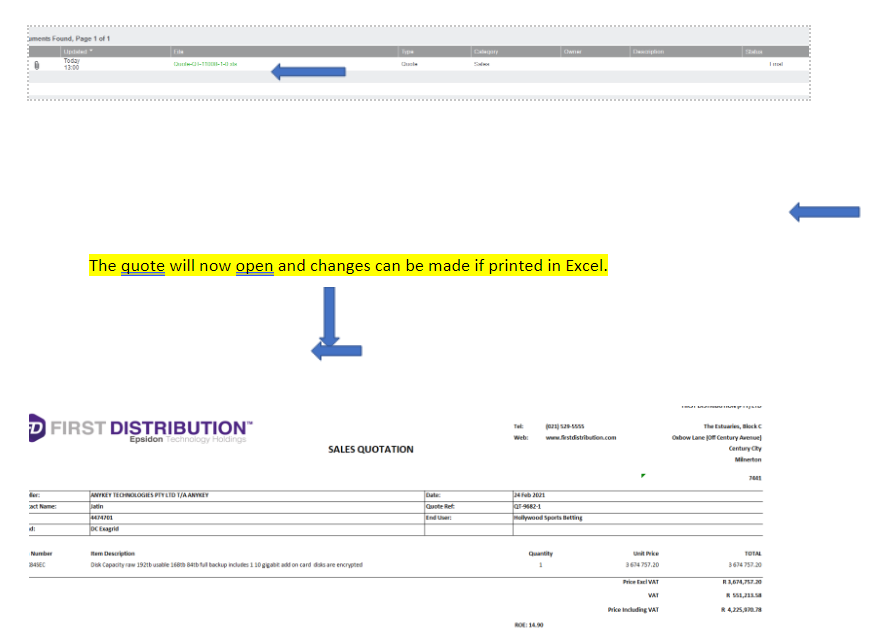Select the Price Including VAT total amount
This screenshot has height=632, width=872.
[742, 609]
